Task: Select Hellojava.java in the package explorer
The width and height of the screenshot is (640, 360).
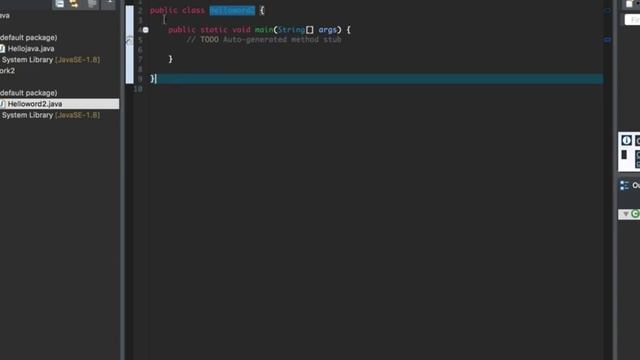Action: (31, 49)
